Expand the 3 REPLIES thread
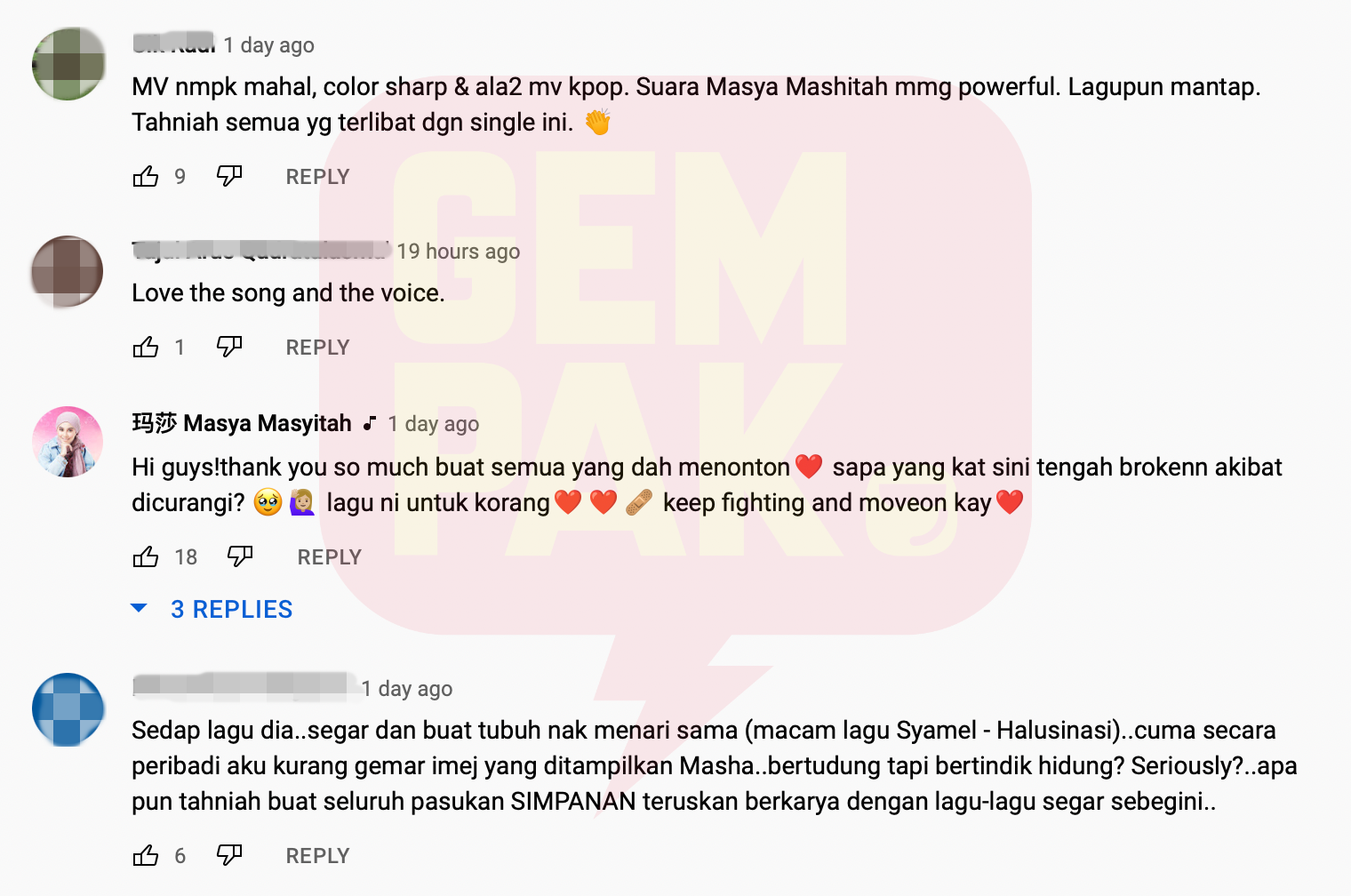1351x896 pixels. click(x=231, y=609)
